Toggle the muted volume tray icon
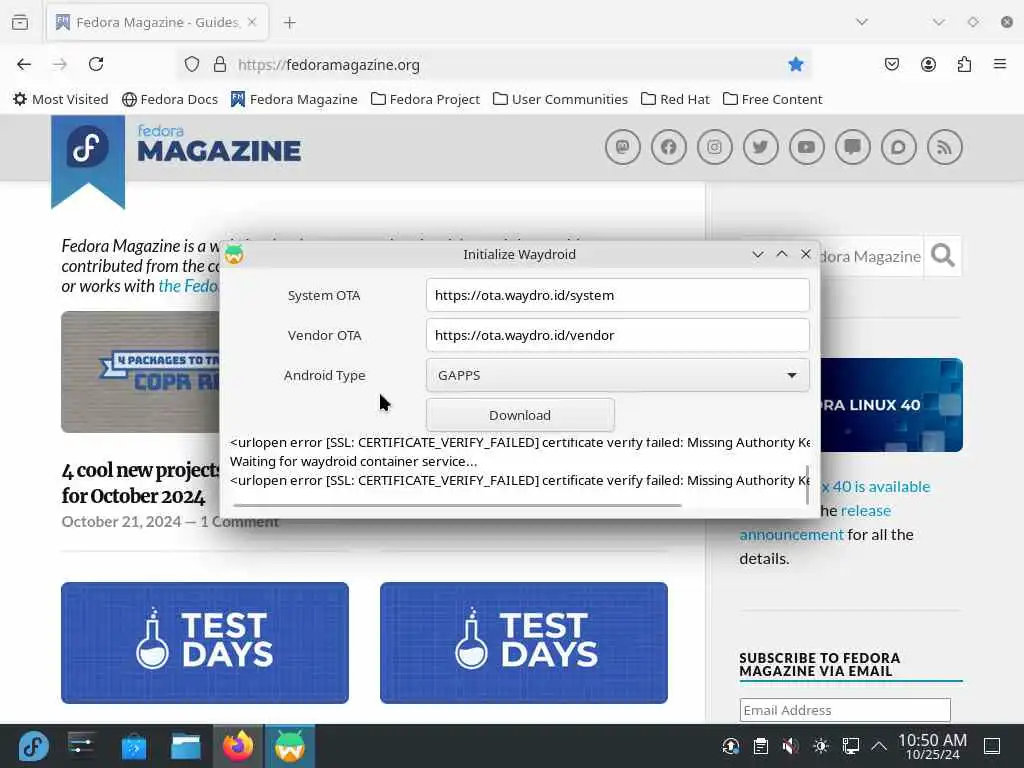1024x768 pixels. (790, 746)
